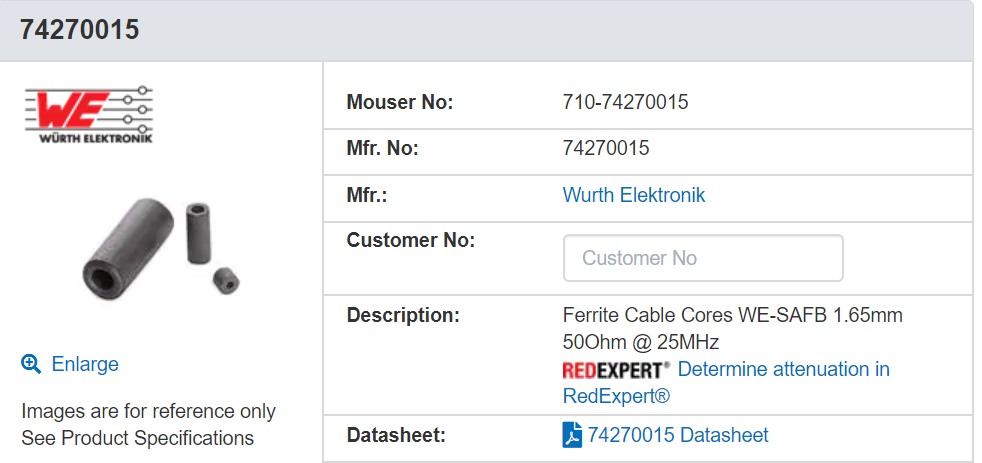The height and width of the screenshot is (463, 982).
Task: Click the PDF icon next to Datasheet link
Action: 572,435
